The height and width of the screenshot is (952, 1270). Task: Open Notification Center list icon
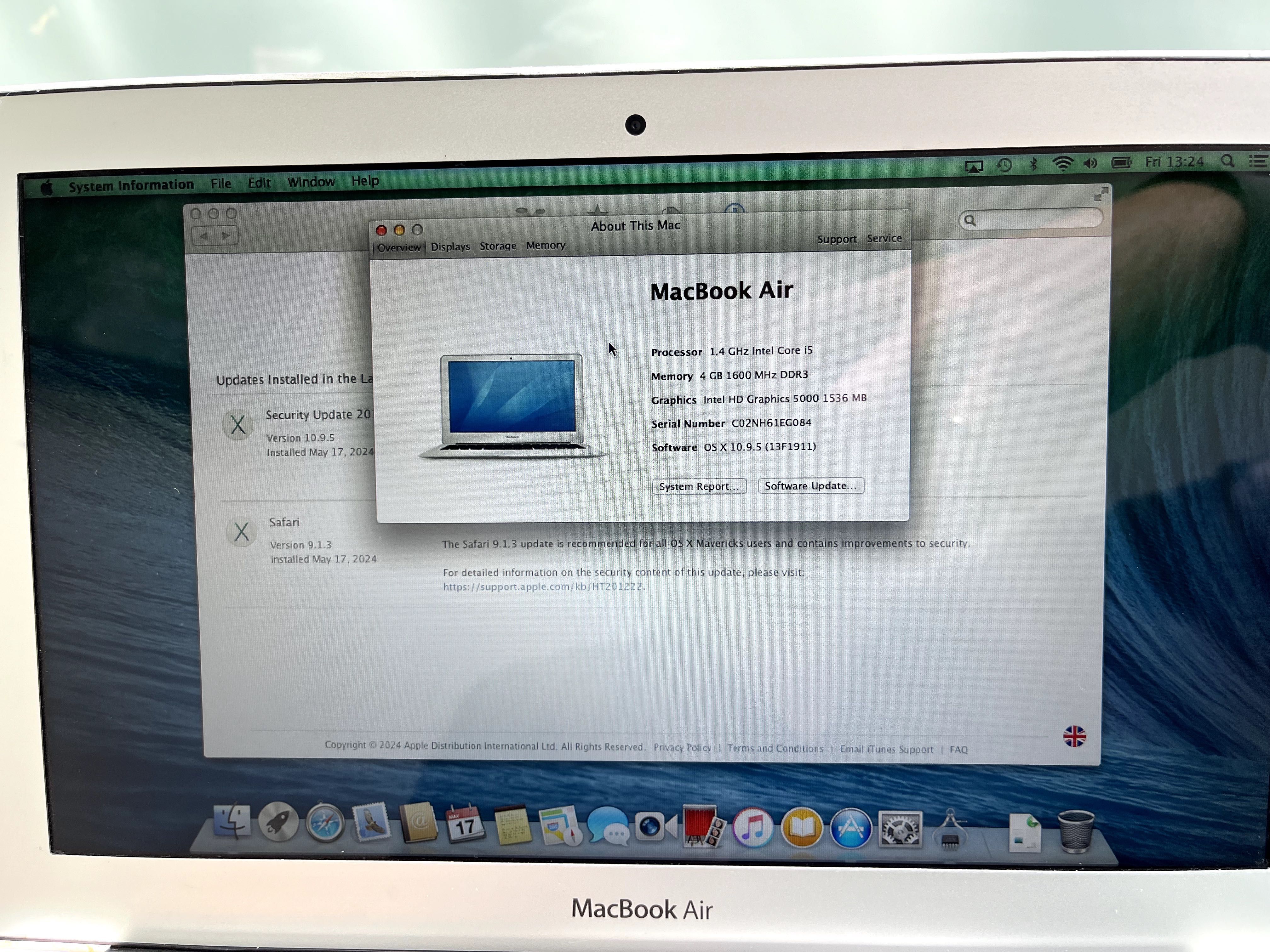[1258, 161]
